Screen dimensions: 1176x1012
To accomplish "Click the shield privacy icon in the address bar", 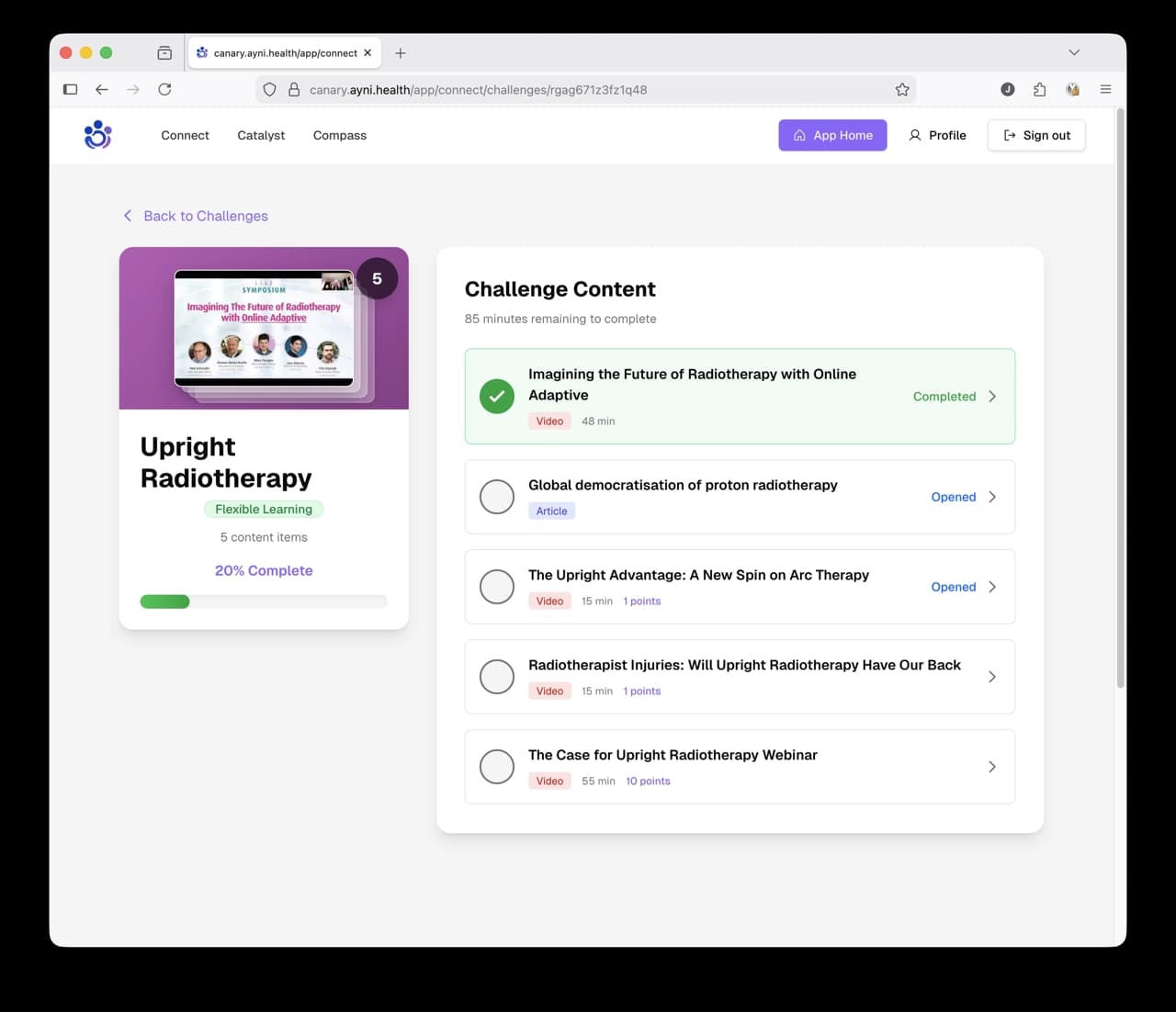I will point(268,89).
